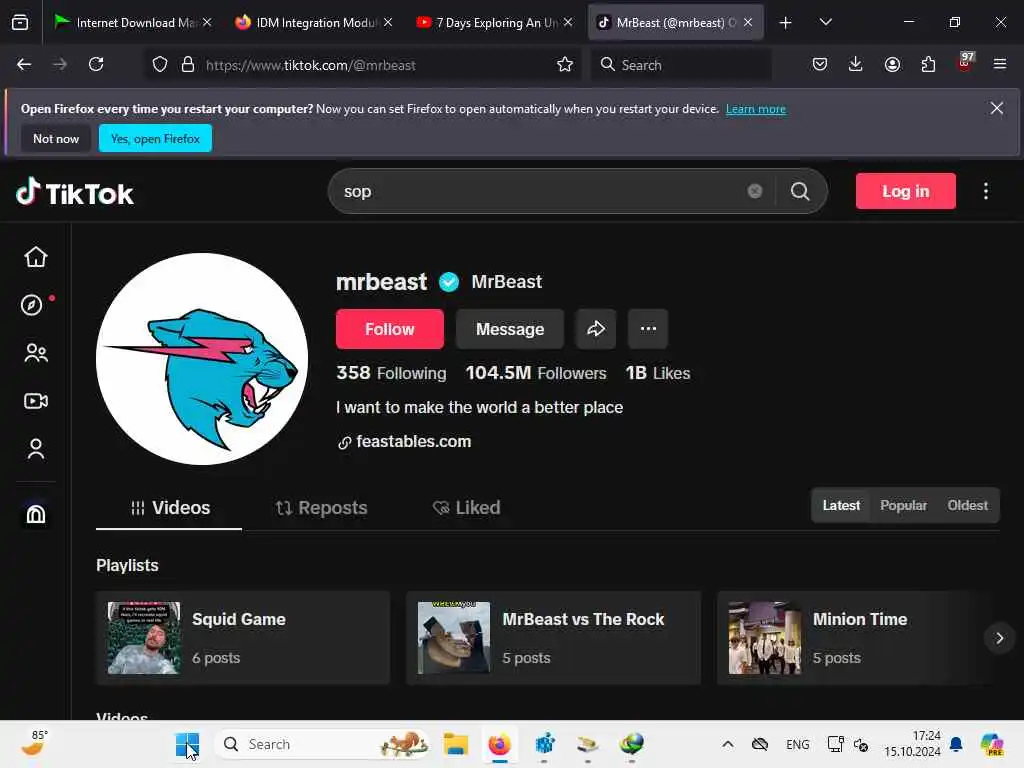Select the Liked tab on the profile
The width and height of the screenshot is (1024, 768).
(x=466, y=508)
